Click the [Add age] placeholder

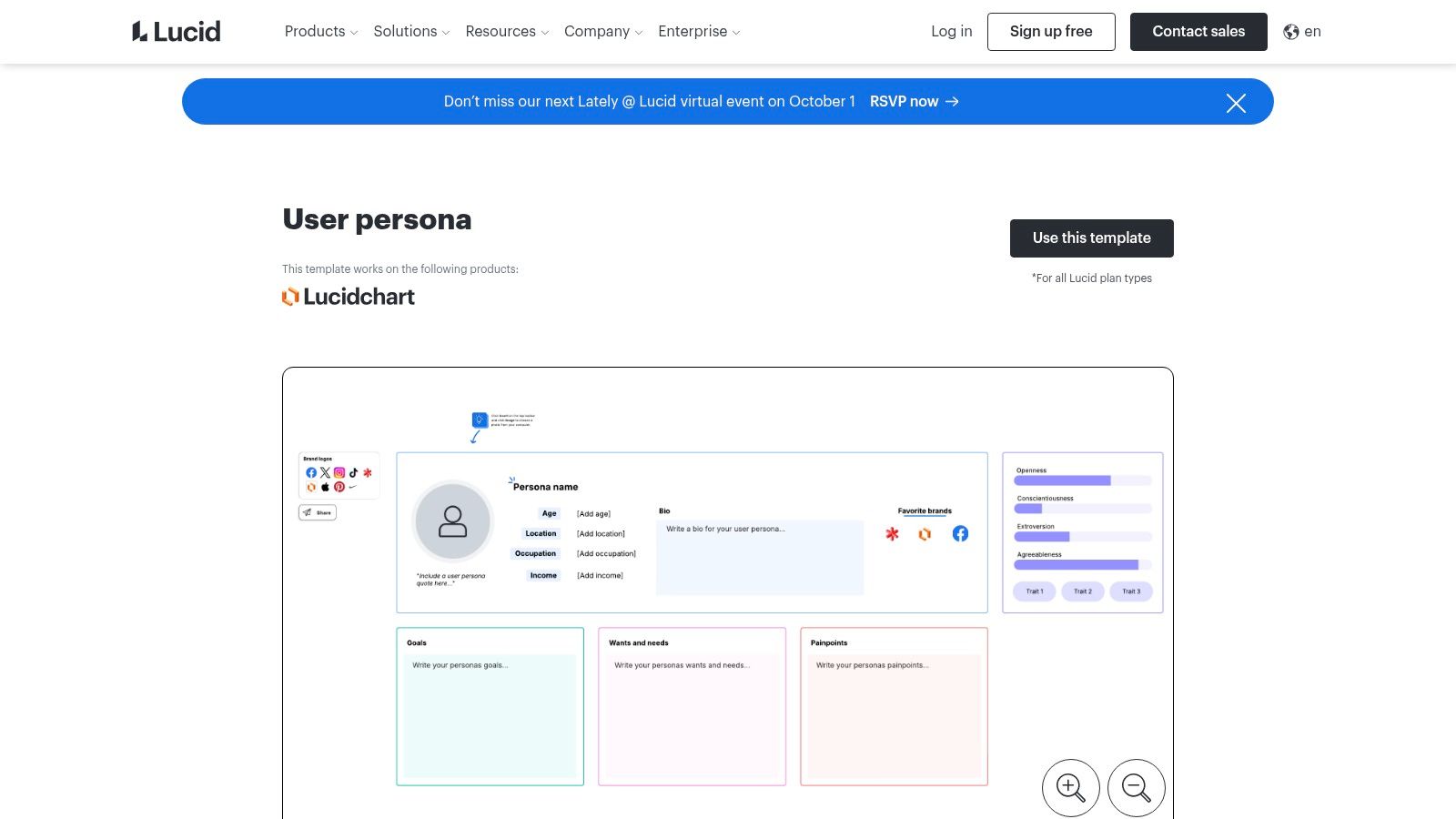(593, 514)
